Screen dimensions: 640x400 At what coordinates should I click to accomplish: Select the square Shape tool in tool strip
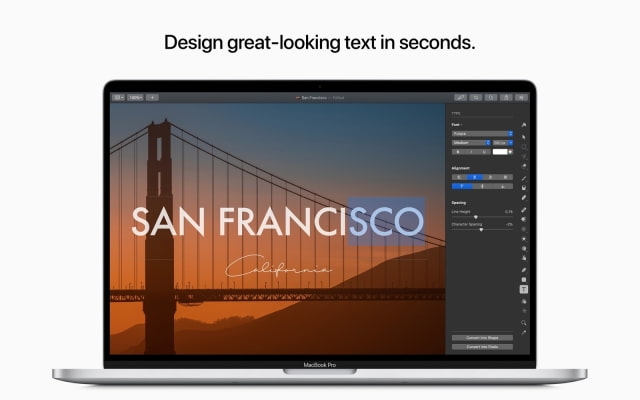pos(524,280)
